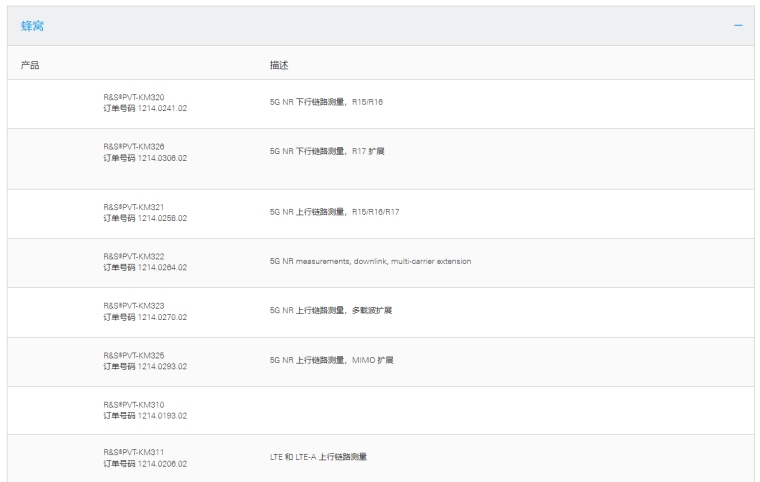Open product R&S®PVT-KM321

[134, 207]
